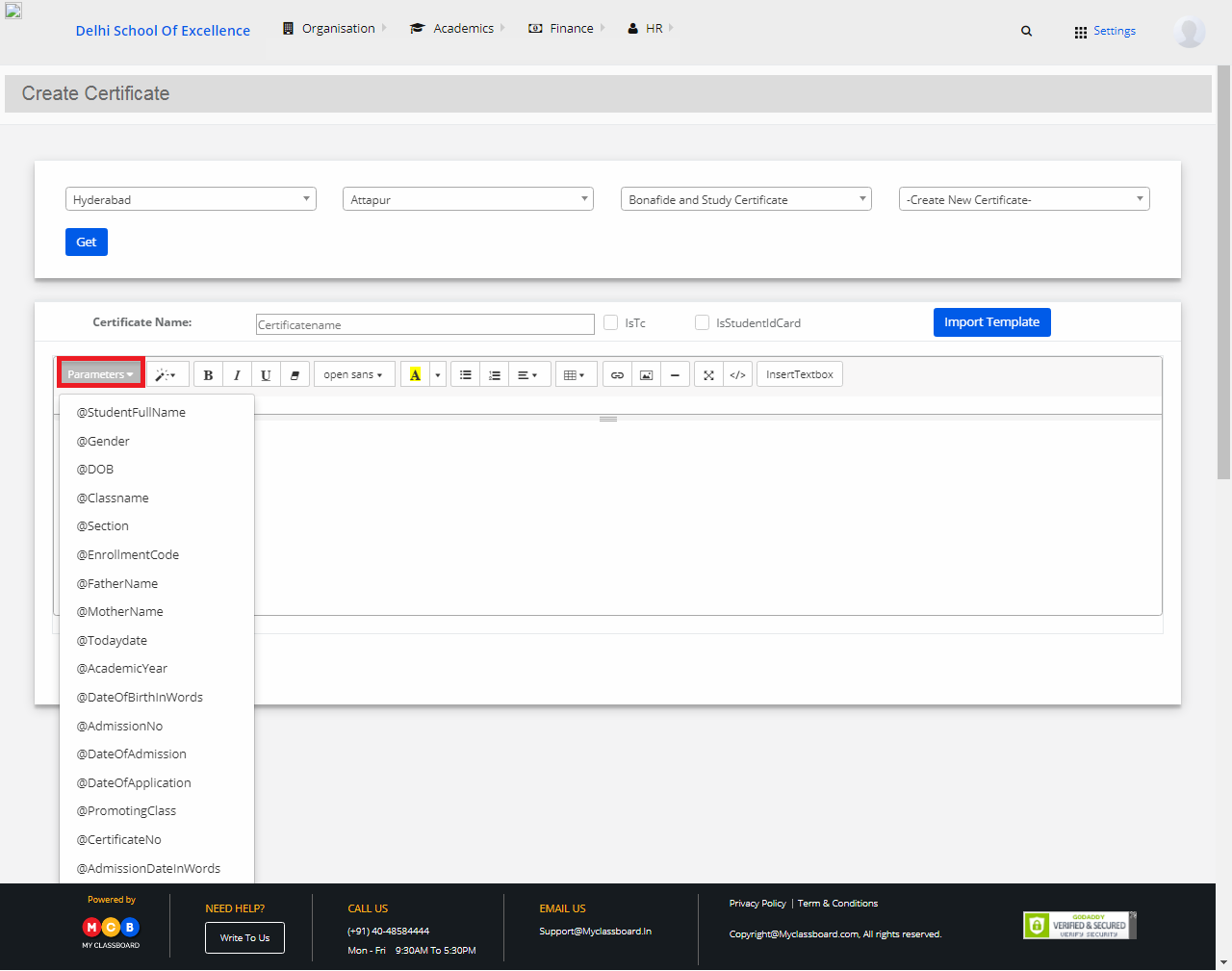This screenshot has width=1232, height=971.
Task: Go to Delhi School Of Excellence home
Action: point(163,31)
